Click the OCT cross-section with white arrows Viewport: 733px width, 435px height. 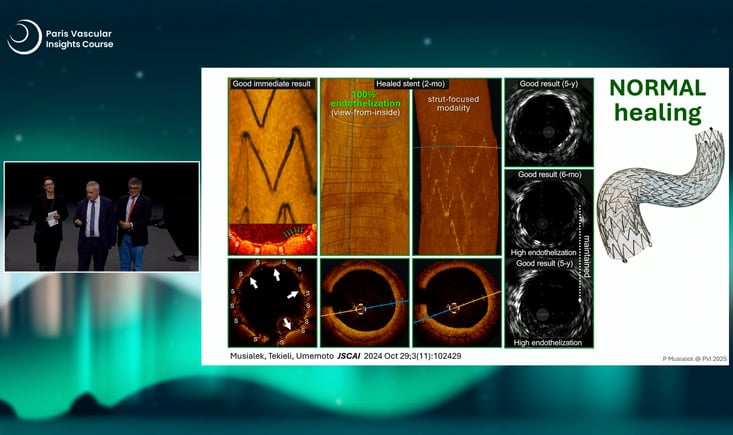pyautogui.click(x=272, y=302)
